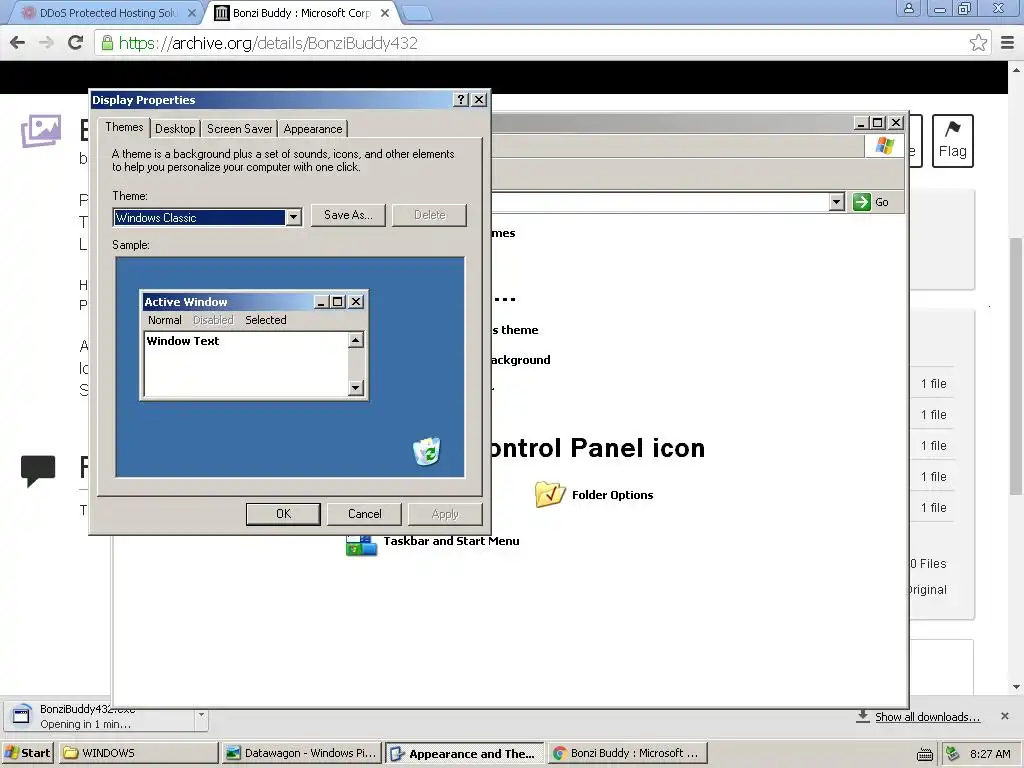The image size is (1024, 768).
Task: Click the keyboard tray icon
Action: (924, 755)
